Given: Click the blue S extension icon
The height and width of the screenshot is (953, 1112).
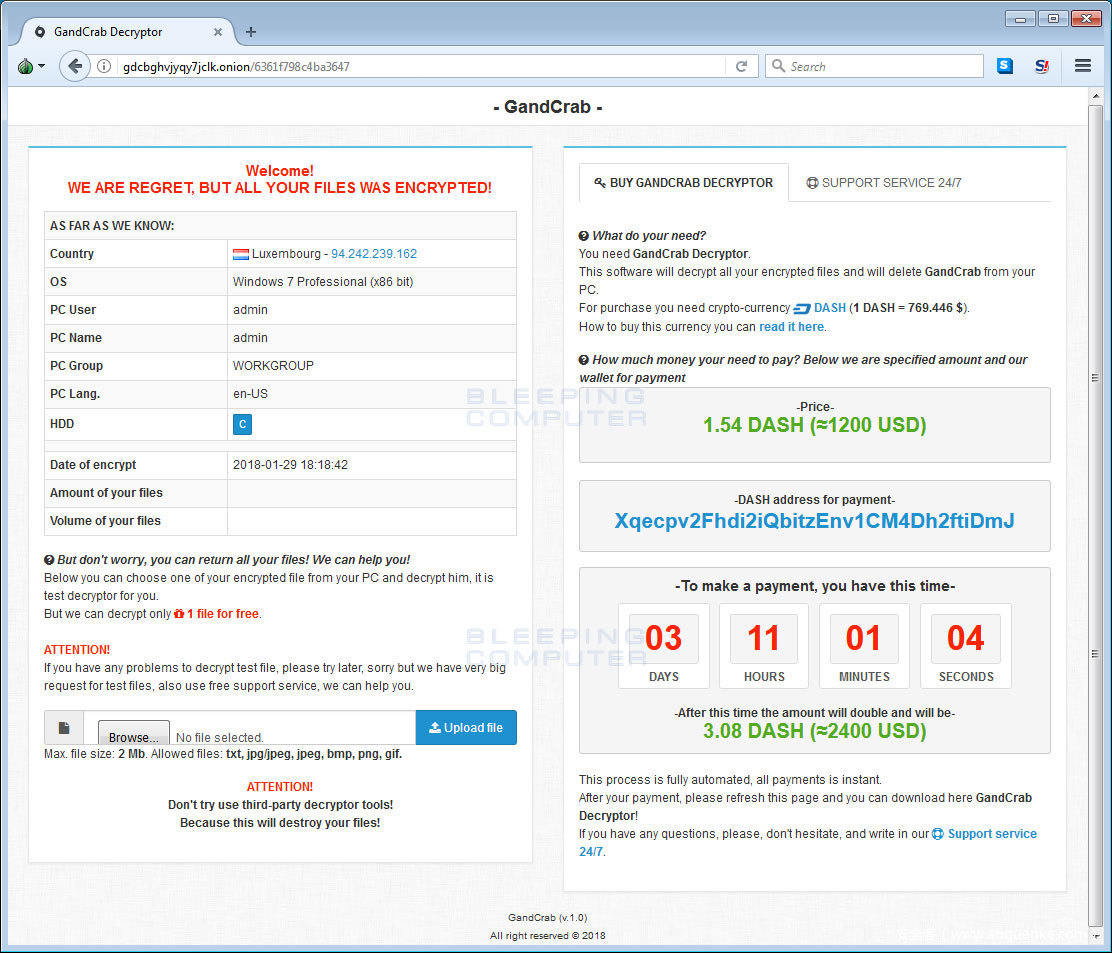Looking at the screenshot, I should [1005, 66].
